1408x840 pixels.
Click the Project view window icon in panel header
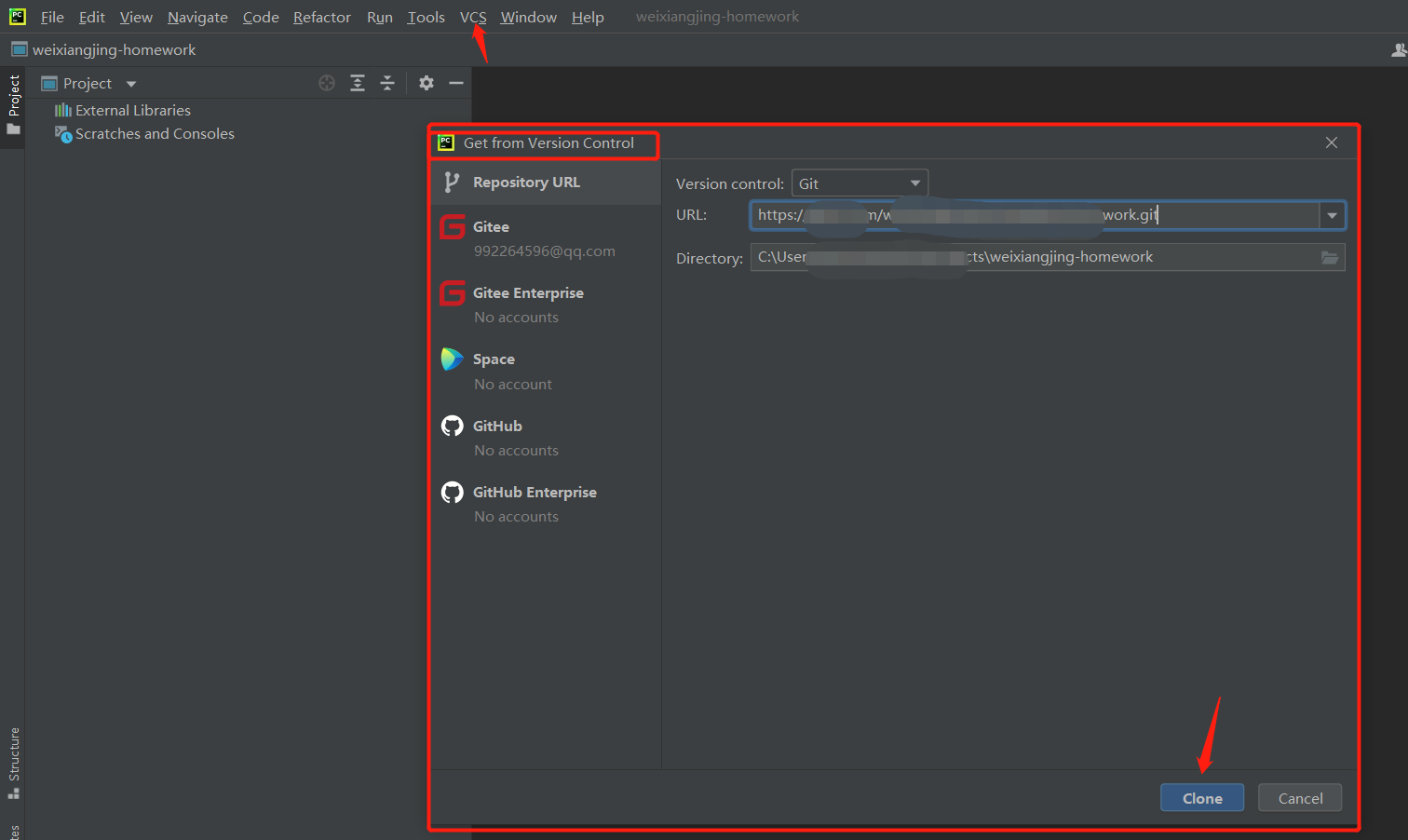point(49,83)
